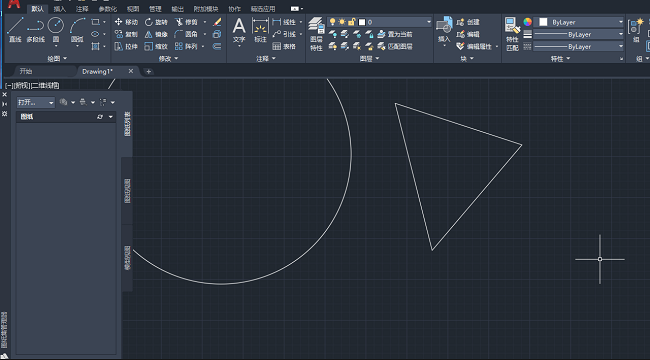Open the layer 0 dropdown list
This screenshot has height=360, width=650.
point(429,22)
